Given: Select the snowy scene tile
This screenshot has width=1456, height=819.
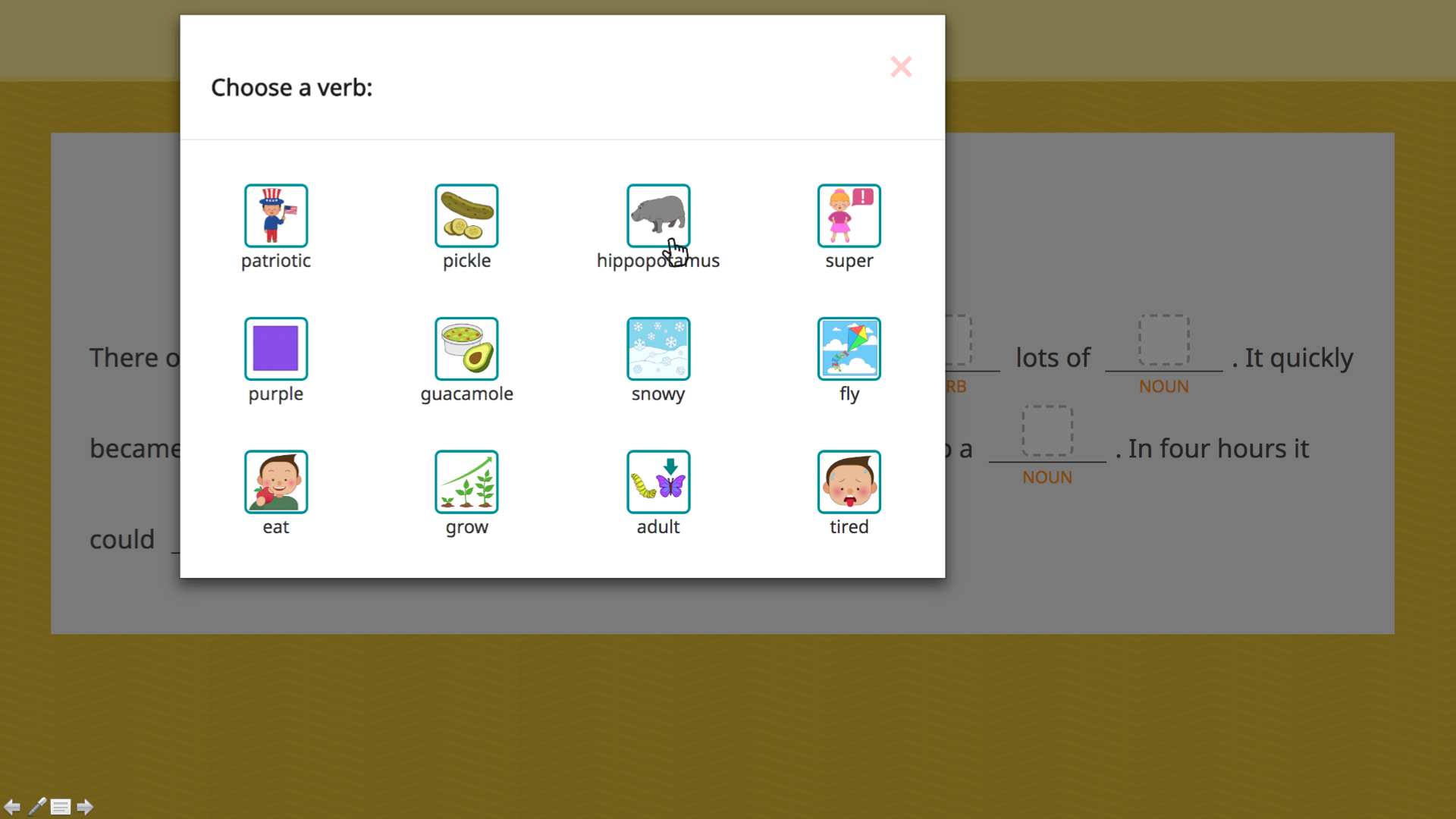Looking at the screenshot, I should [x=657, y=349].
